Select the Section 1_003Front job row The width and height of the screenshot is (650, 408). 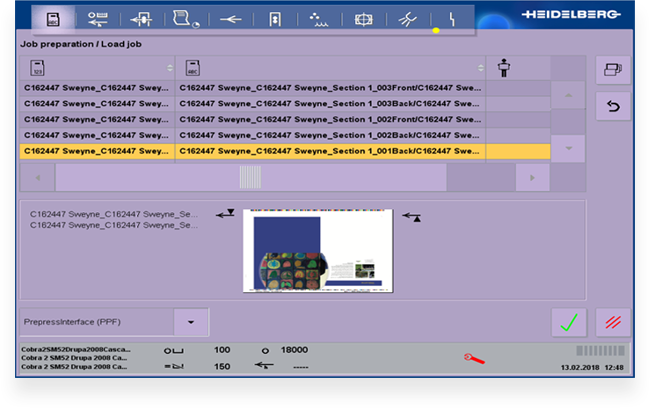coord(330,88)
